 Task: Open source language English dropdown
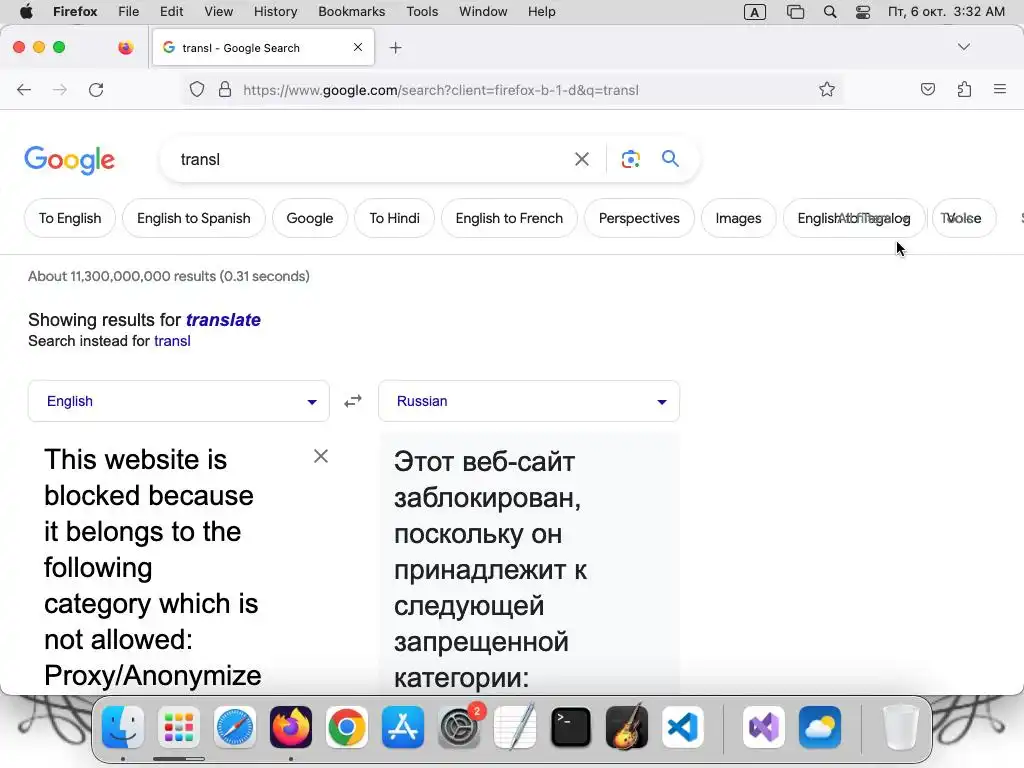point(178,401)
